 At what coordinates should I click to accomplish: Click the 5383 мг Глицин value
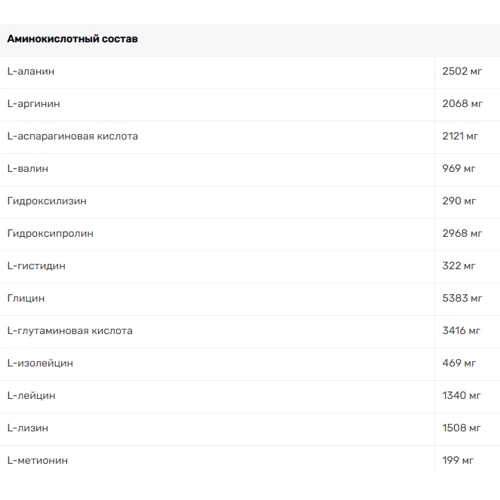[x=462, y=298]
